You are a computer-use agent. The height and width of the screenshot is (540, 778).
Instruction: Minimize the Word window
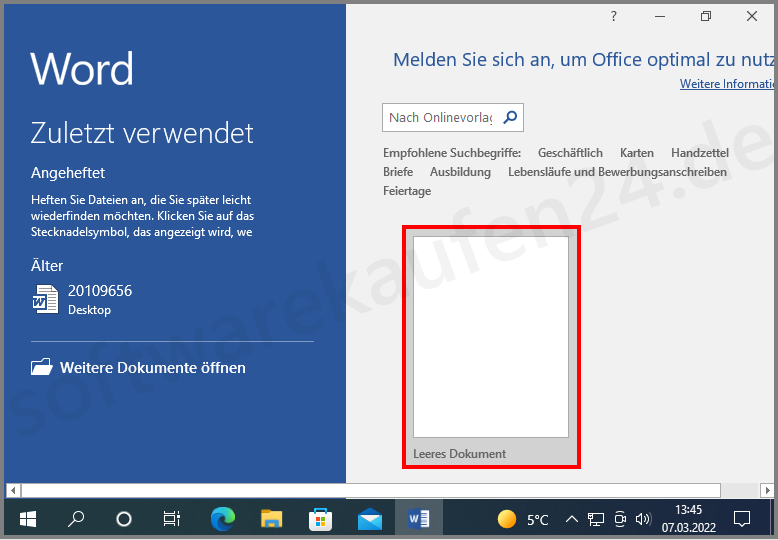[x=659, y=16]
